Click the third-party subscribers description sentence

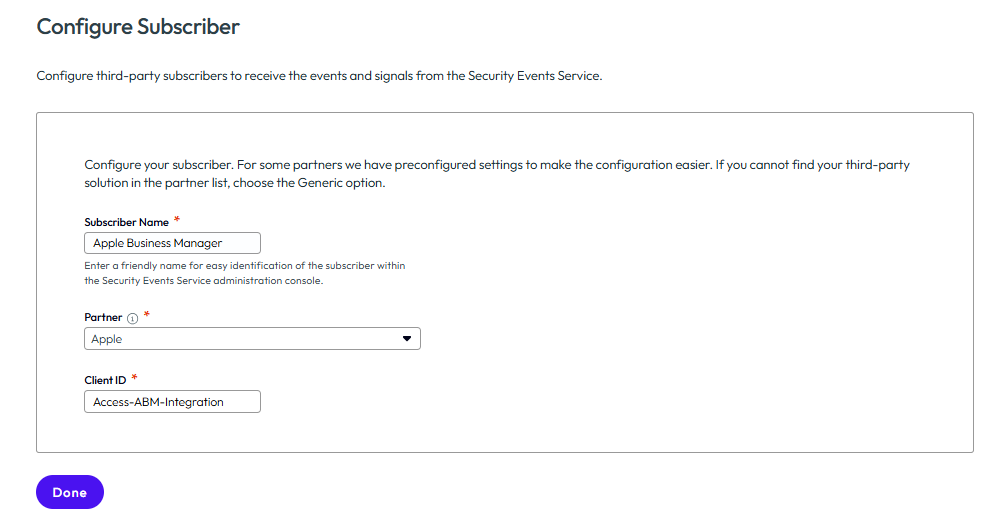[x=319, y=76]
